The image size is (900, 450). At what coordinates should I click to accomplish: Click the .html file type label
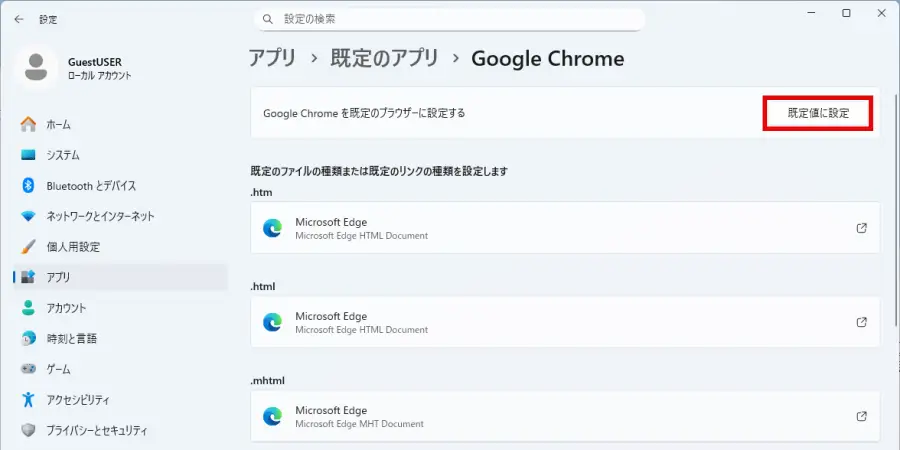[x=263, y=286]
